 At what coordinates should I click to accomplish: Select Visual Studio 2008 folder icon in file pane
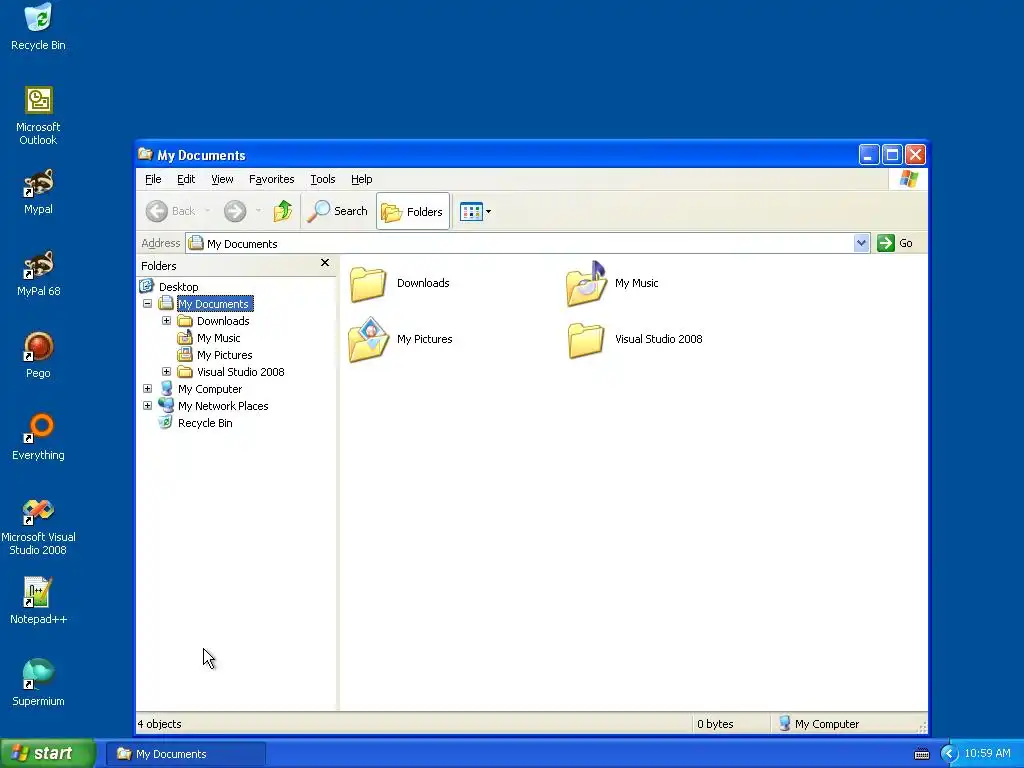586,340
